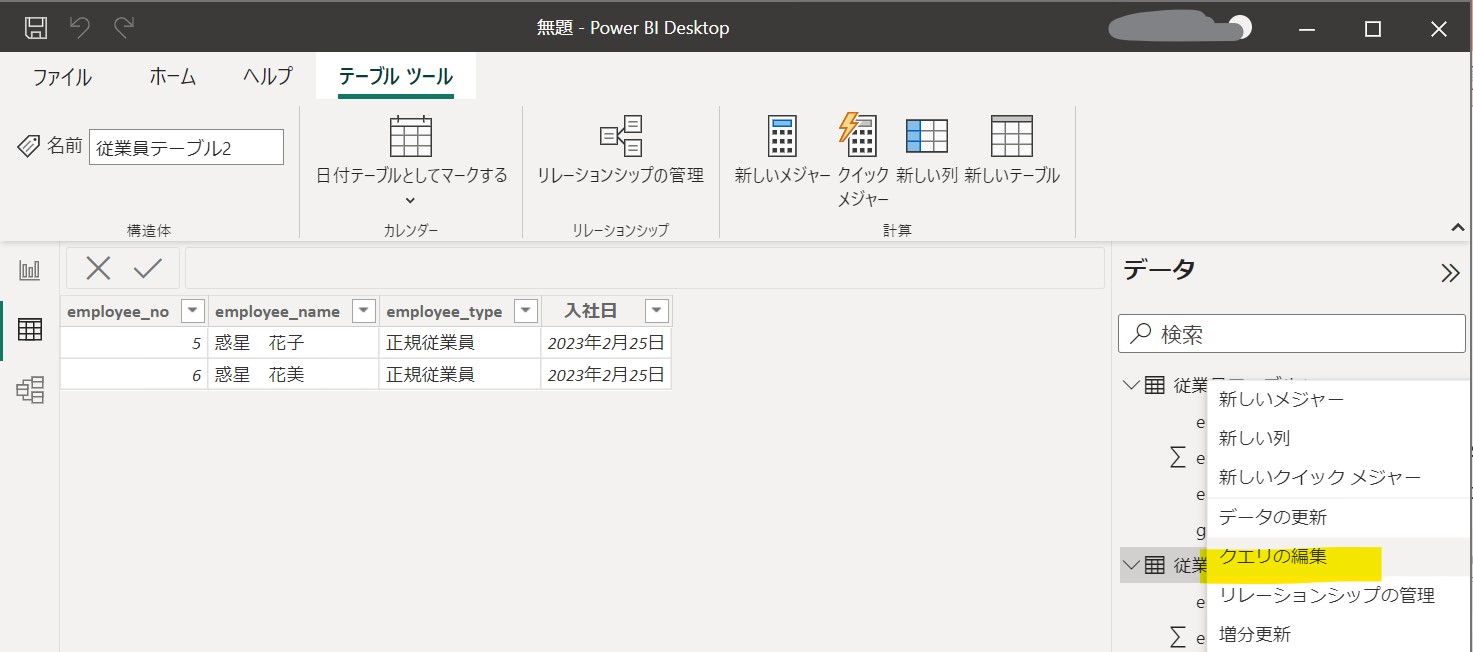The width and height of the screenshot is (1473, 652).
Task: Click the 新しいテーブル icon in the ribbon
Action: coord(1011,136)
